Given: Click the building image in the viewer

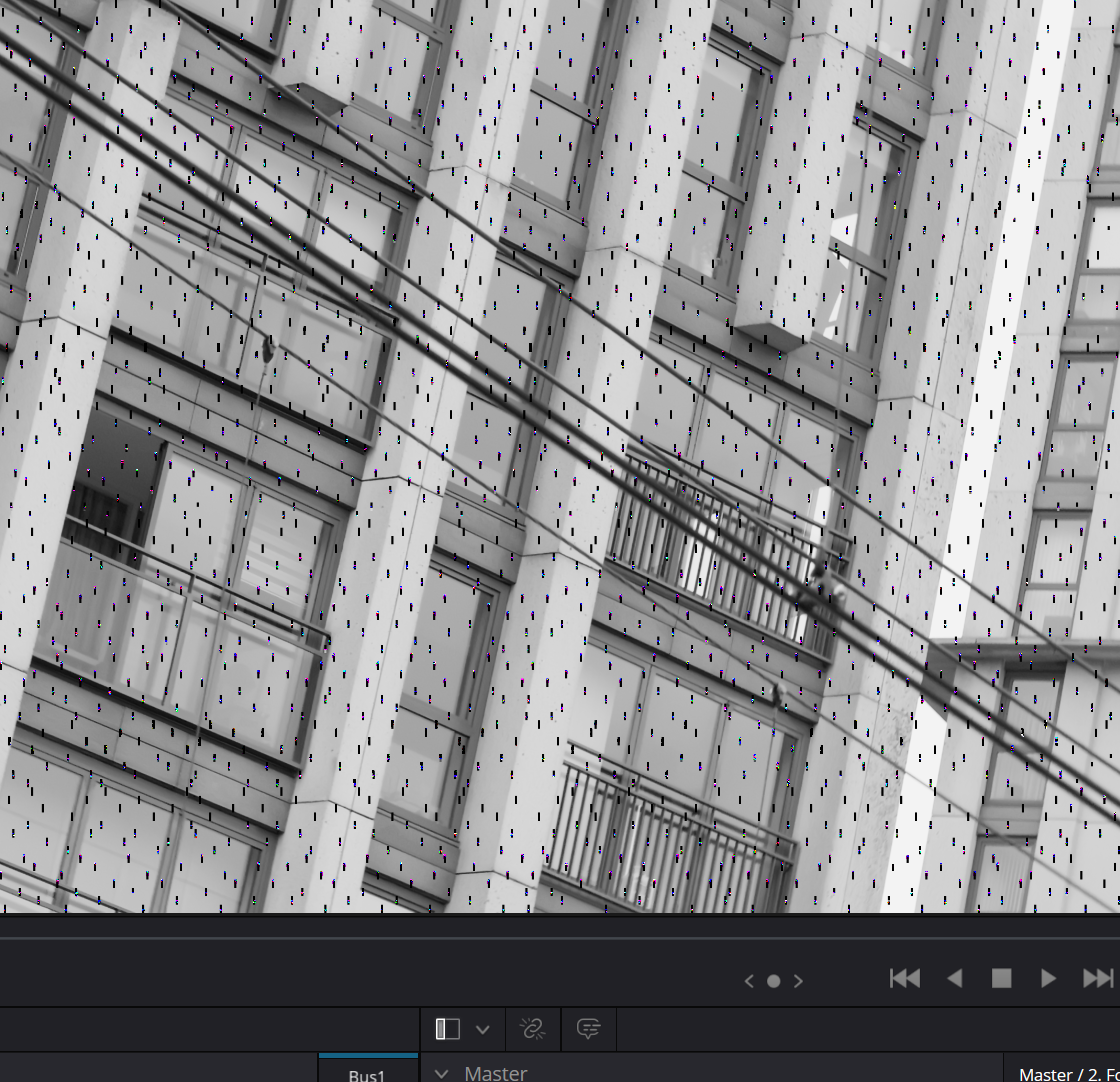Looking at the screenshot, I should 560,456.
